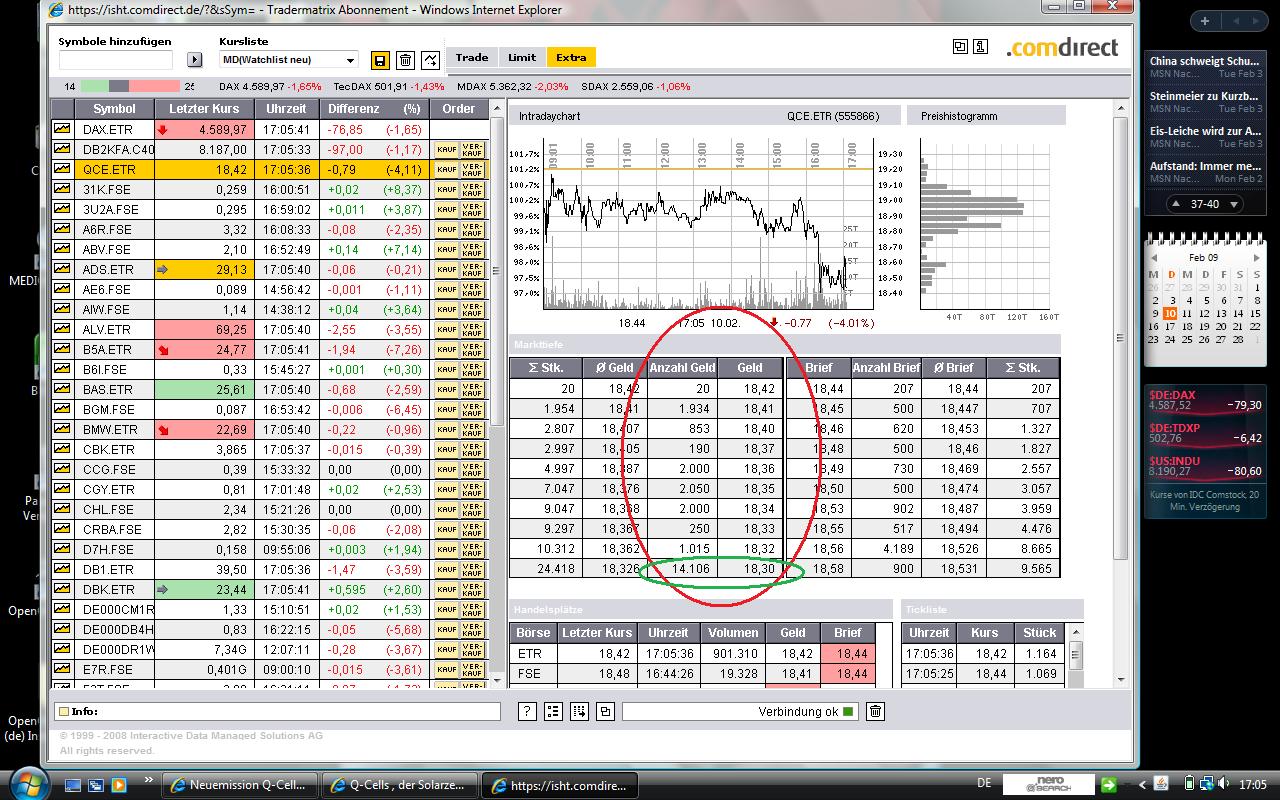
Task: Open the chart icon next to the trash
Action: (x=430, y=60)
